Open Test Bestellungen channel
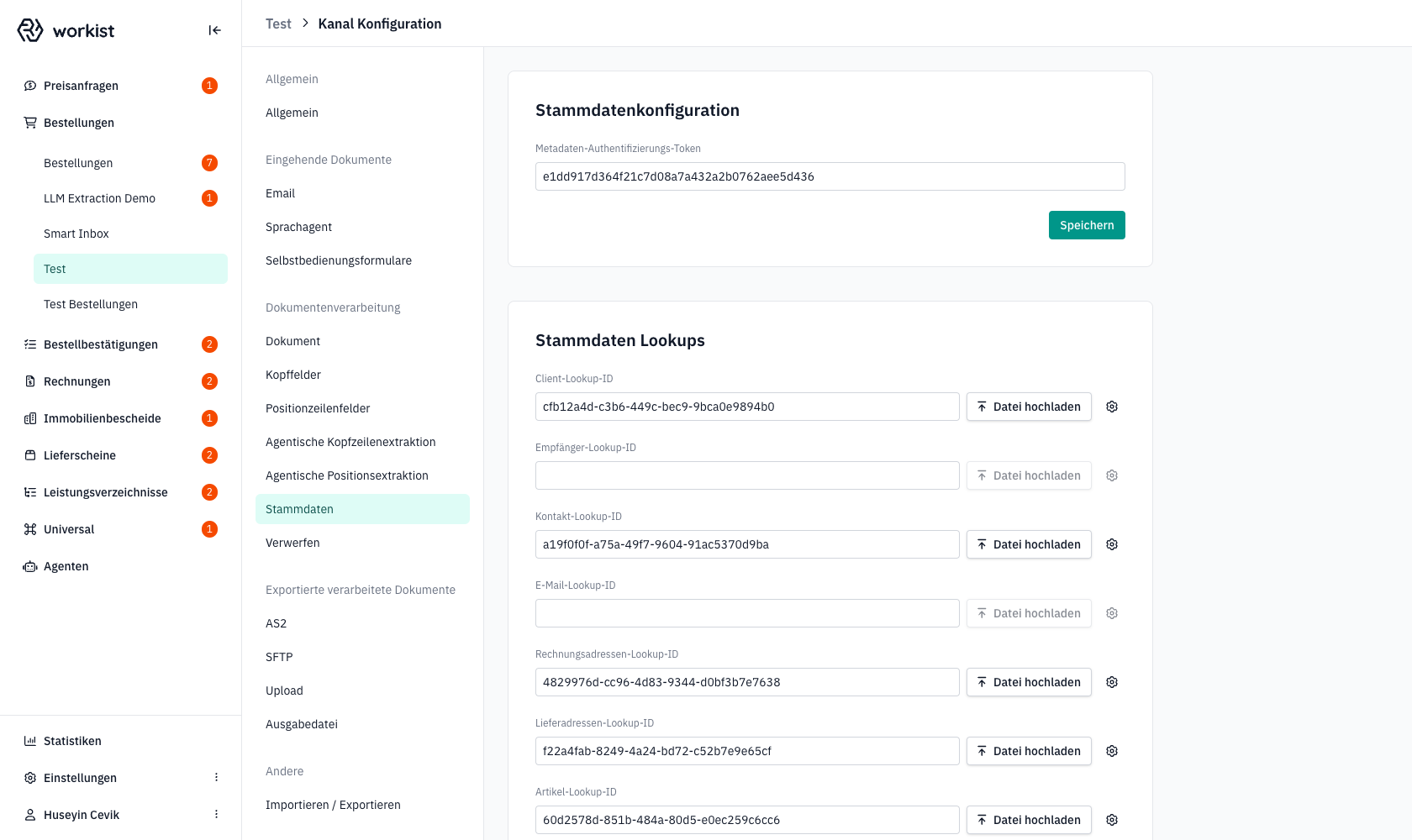Viewport: 1412px width, 840px height. [x=130, y=304]
